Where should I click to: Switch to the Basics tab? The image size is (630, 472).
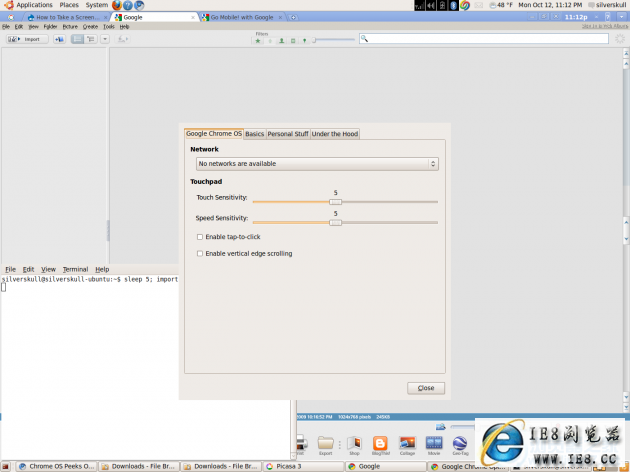(x=255, y=134)
